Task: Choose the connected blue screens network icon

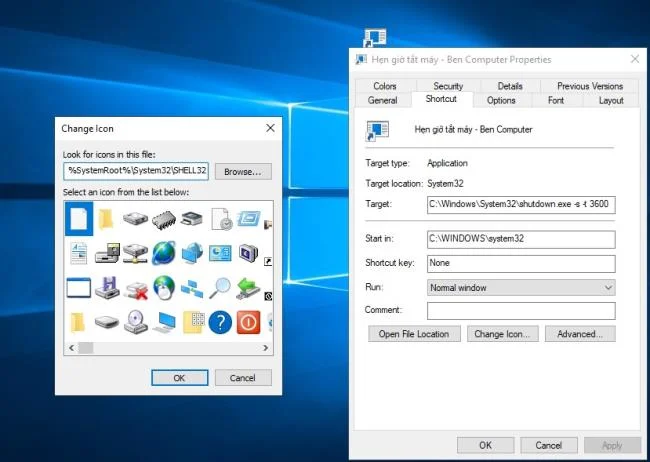Action: point(192,288)
